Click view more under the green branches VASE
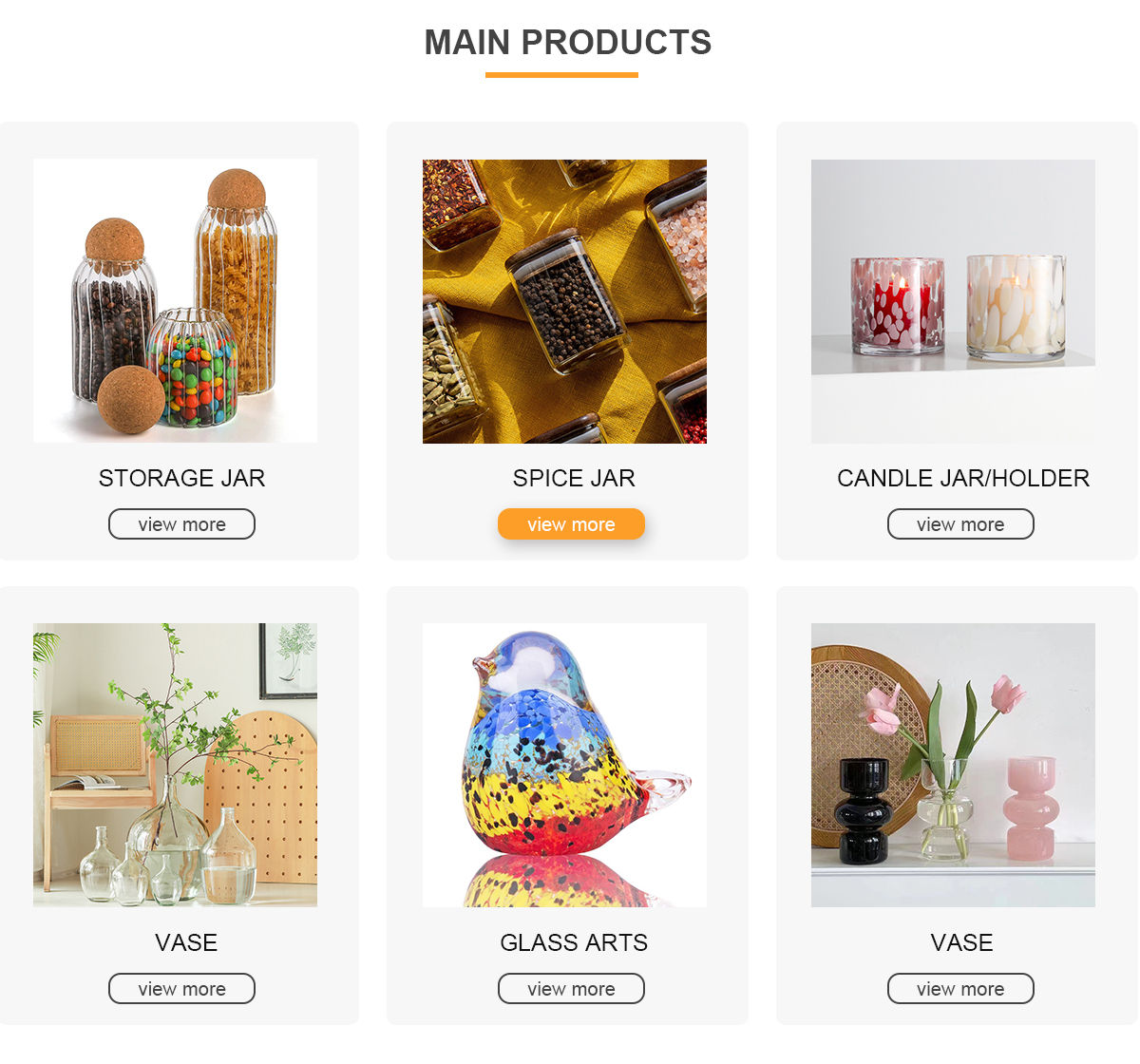 [181, 989]
